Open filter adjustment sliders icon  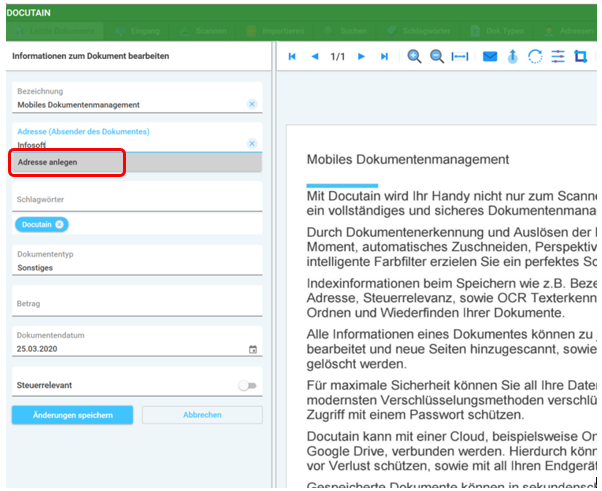[558, 57]
